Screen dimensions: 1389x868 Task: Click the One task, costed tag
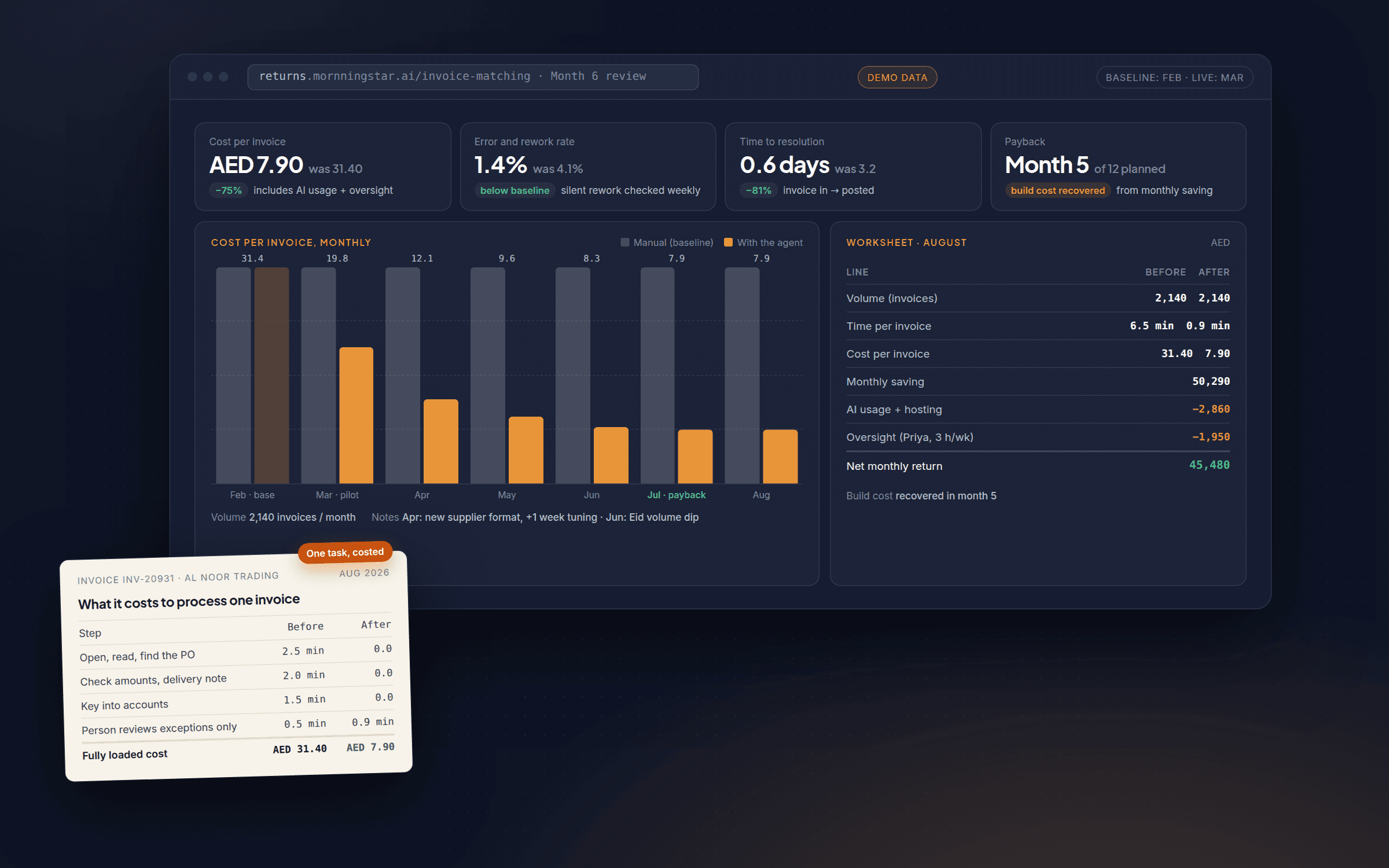[x=345, y=553]
